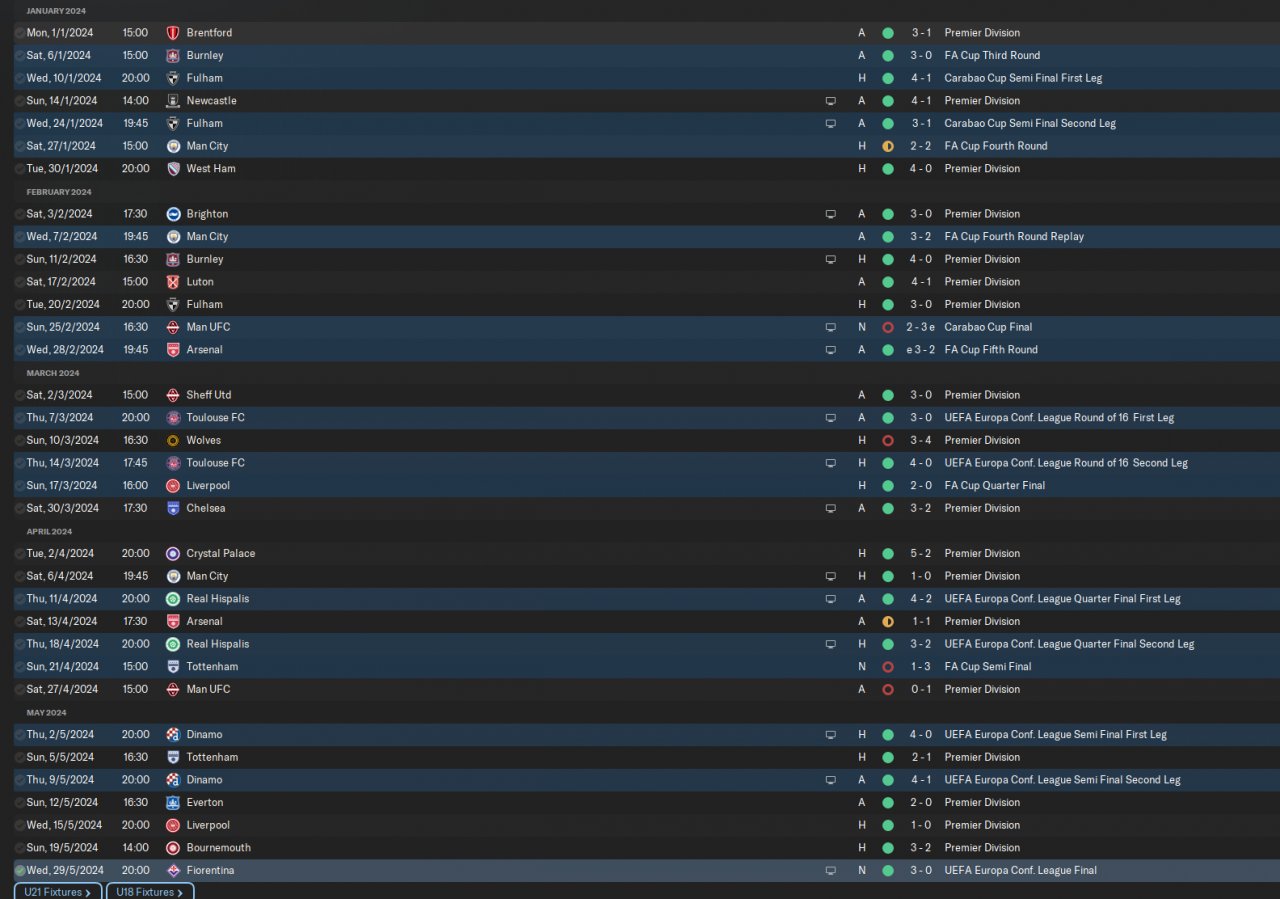1280x899 pixels.
Task: Click the date Sun, 25/2/2024
Action: pyautogui.click(x=63, y=327)
